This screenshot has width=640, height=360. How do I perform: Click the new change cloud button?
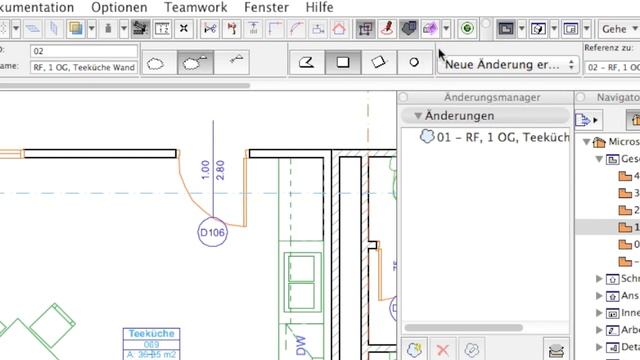[415, 349]
